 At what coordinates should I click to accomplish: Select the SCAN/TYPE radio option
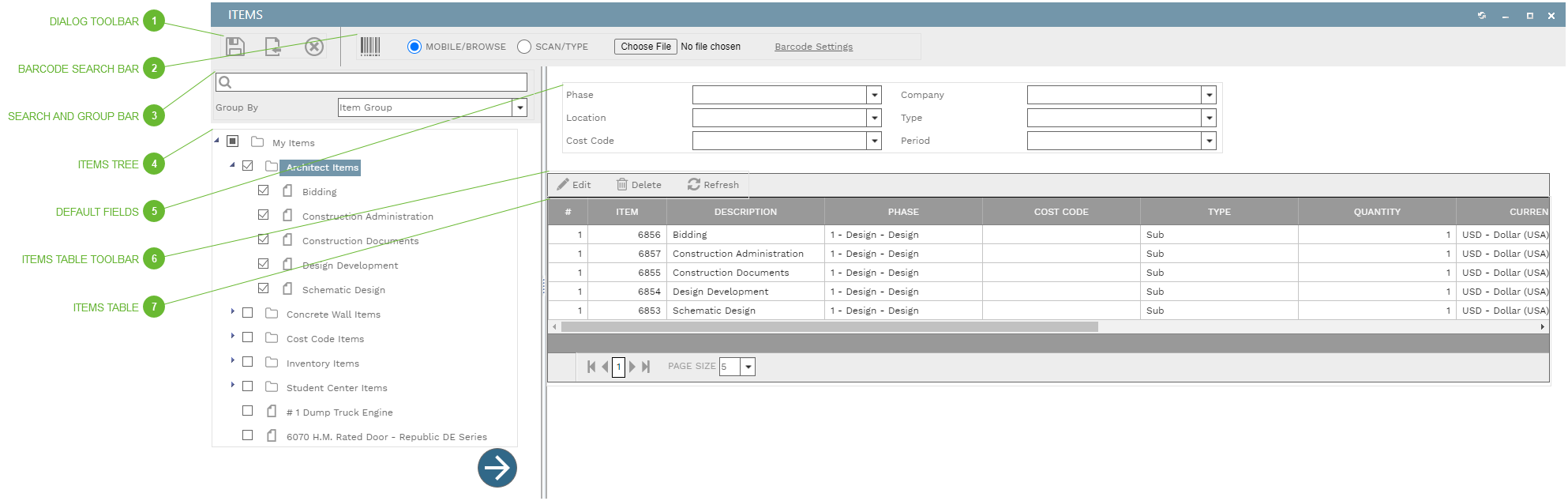tap(524, 47)
